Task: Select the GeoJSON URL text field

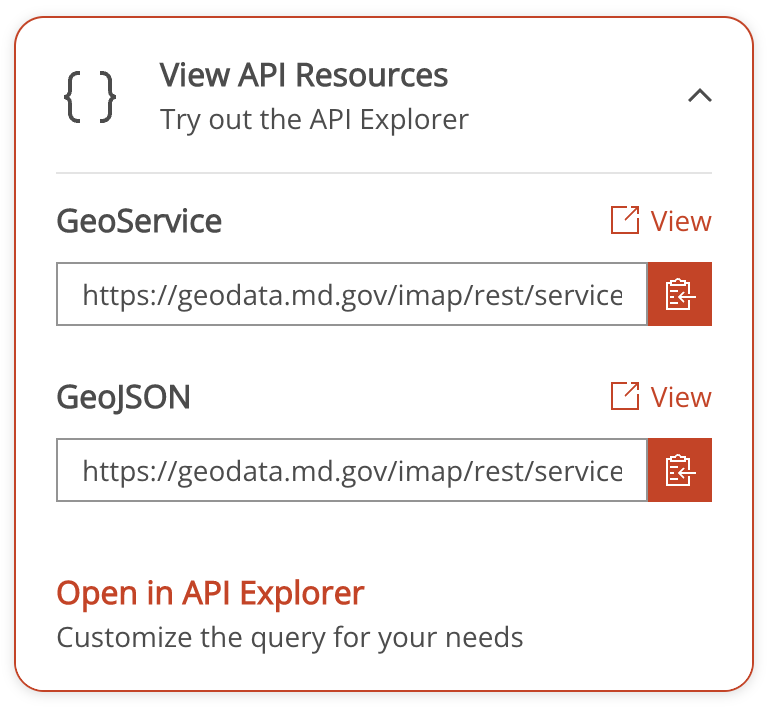Action: tap(352, 470)
